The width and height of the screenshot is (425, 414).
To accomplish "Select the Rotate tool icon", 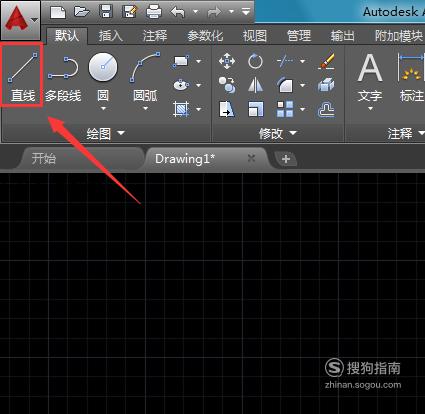I will click(x=255, y=61).
